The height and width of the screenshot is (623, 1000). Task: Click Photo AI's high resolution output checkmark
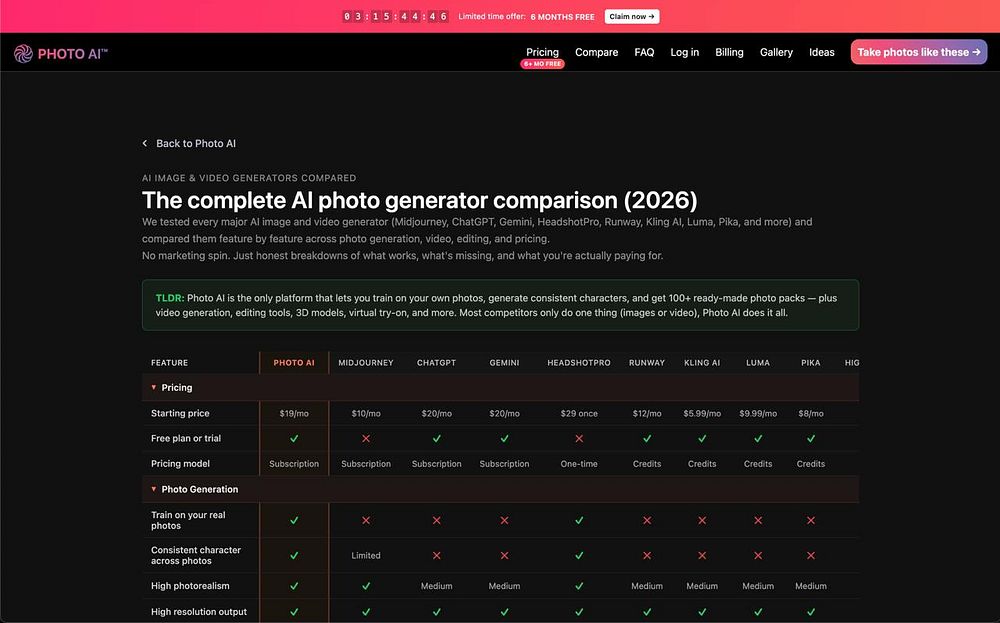[294, 612]
